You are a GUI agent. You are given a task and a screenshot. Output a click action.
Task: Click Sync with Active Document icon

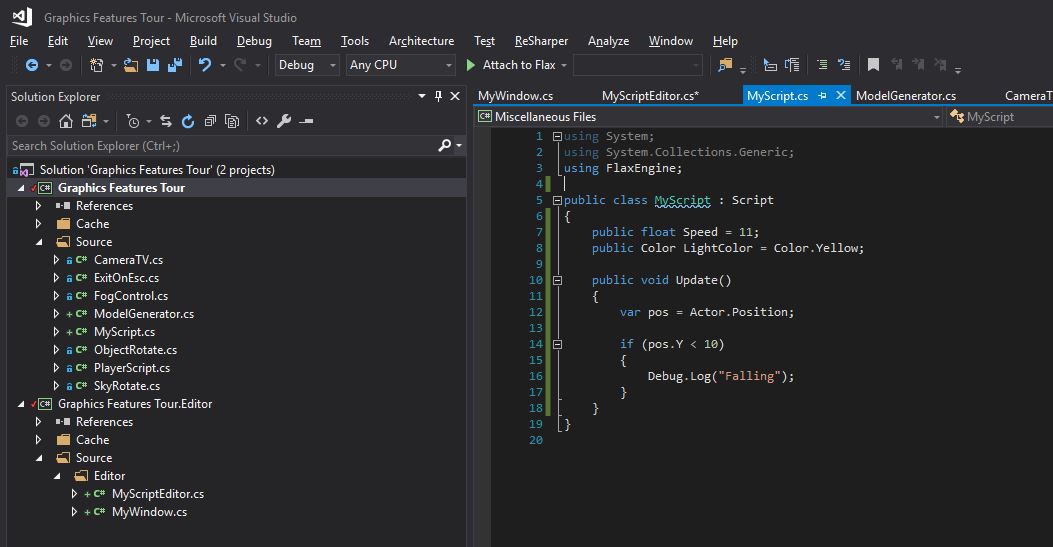pyautogui.click(x=166, y=121)
